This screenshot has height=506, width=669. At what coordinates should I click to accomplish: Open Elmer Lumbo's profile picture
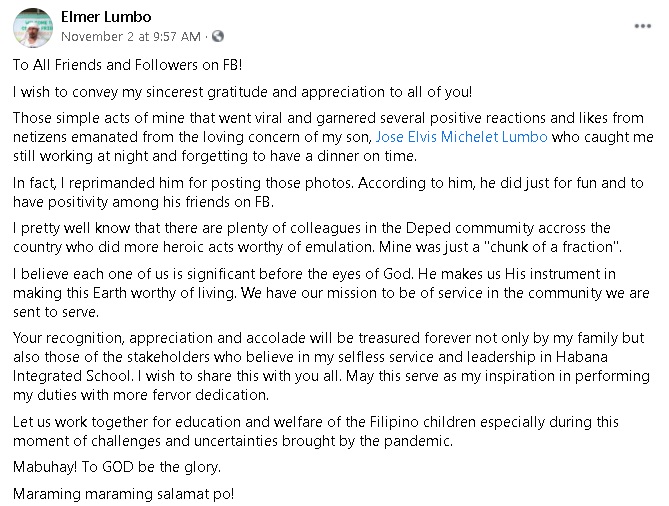[x=33, y=28]
